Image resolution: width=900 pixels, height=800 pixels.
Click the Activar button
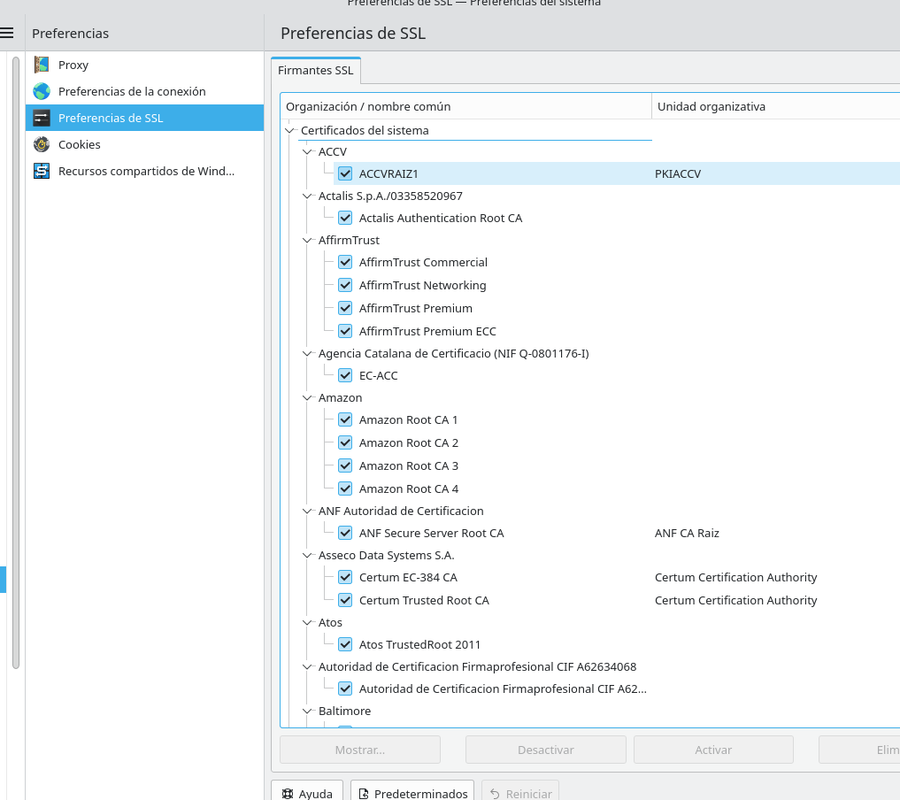[713, 749]
